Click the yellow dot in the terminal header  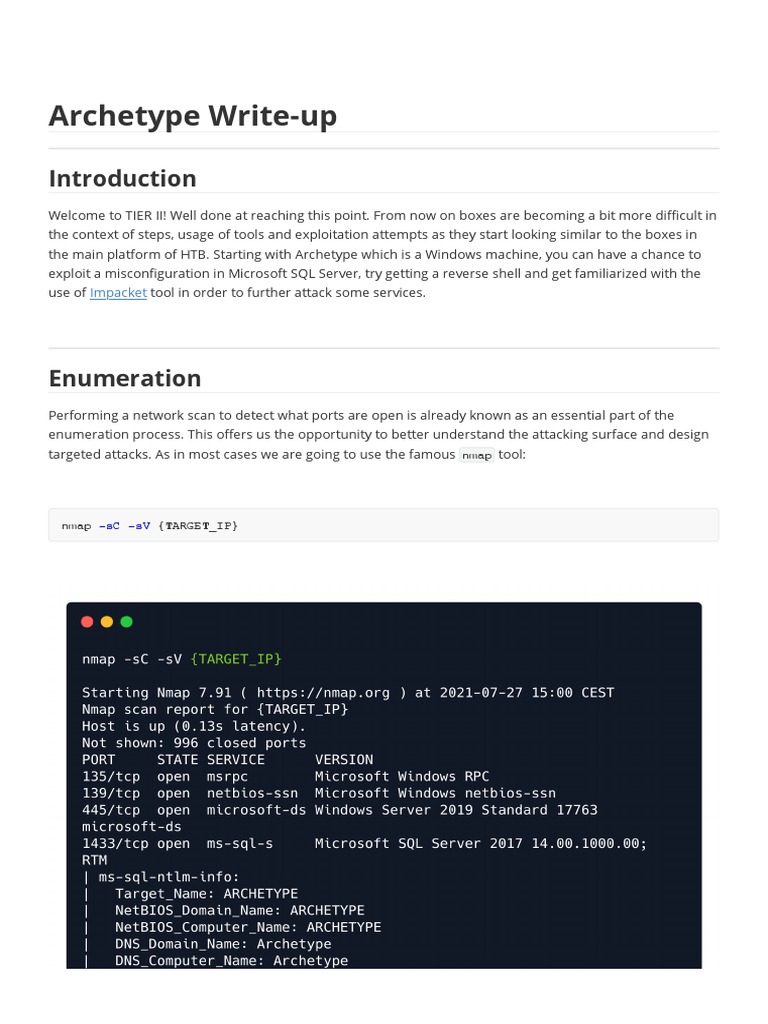tap(107, 622)
